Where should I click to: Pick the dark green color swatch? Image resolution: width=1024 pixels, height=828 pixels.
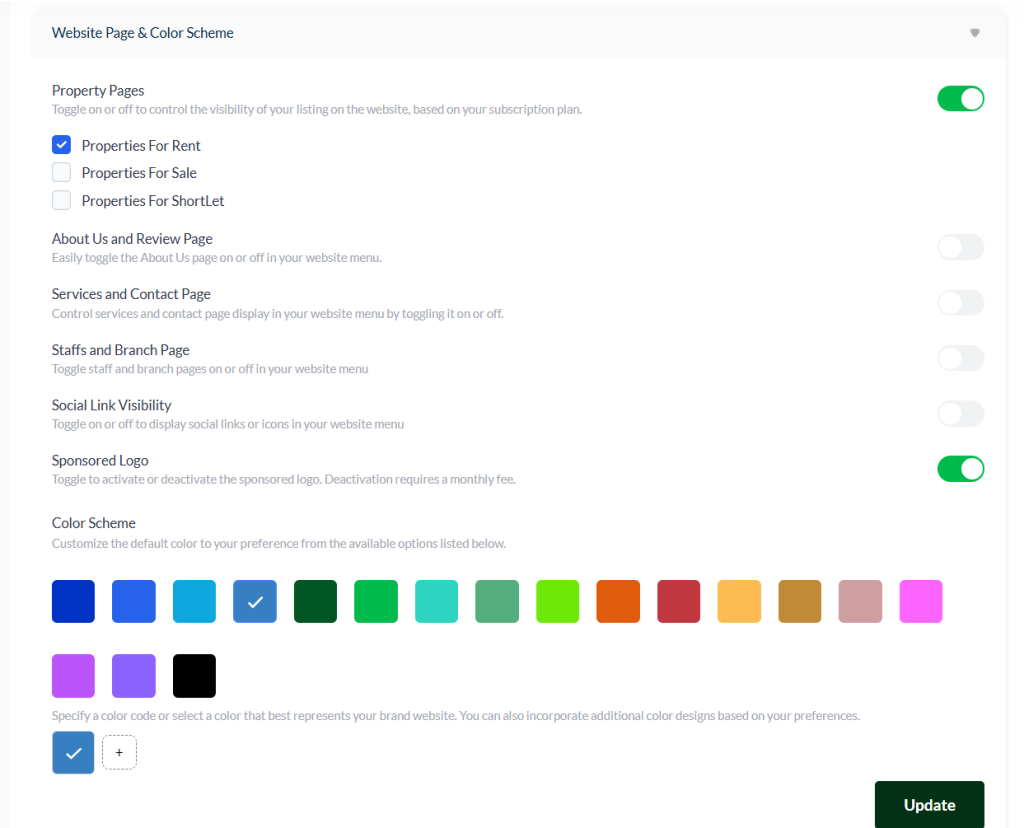pyautogui.click(x=315, y=602)
